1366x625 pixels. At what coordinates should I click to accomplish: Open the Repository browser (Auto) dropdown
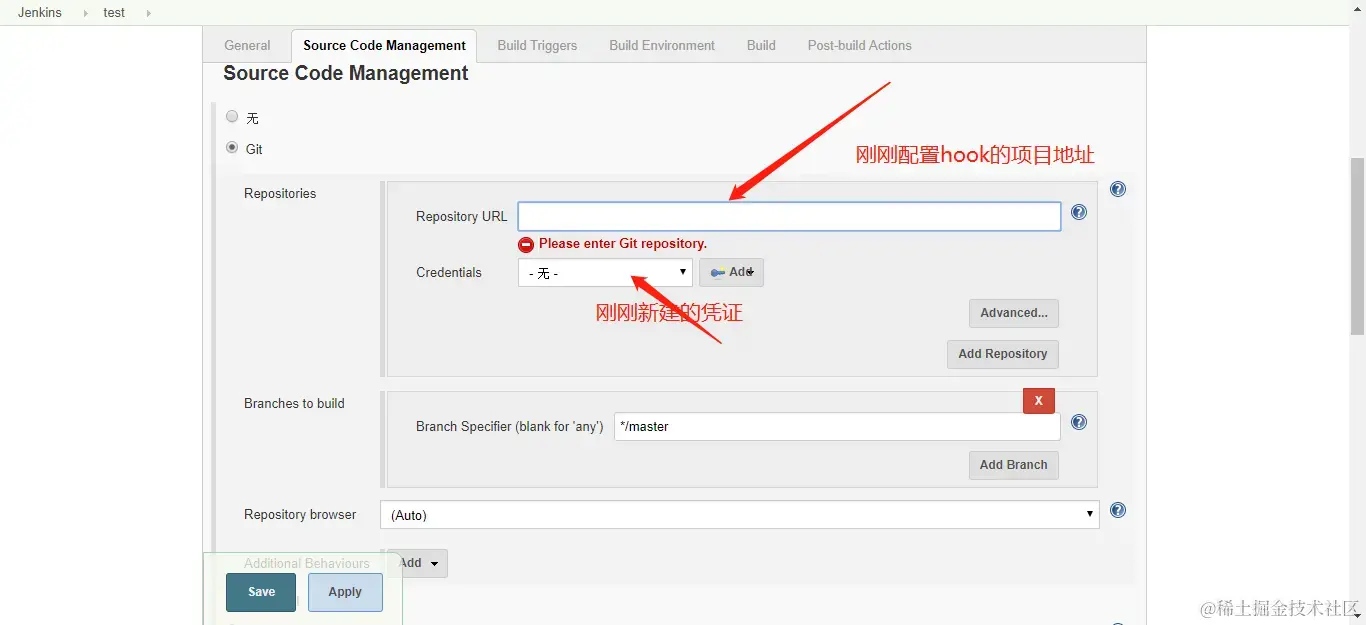tap(739, 514)
